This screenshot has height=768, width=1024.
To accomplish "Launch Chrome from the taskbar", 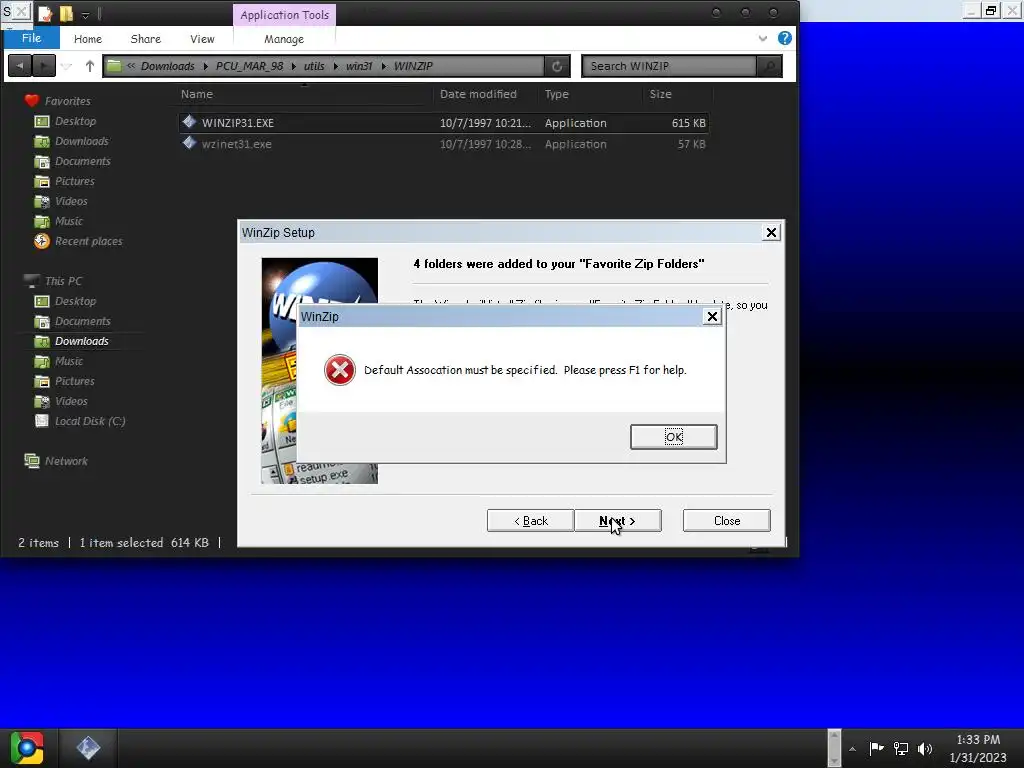I will click(x=27, y=748).
